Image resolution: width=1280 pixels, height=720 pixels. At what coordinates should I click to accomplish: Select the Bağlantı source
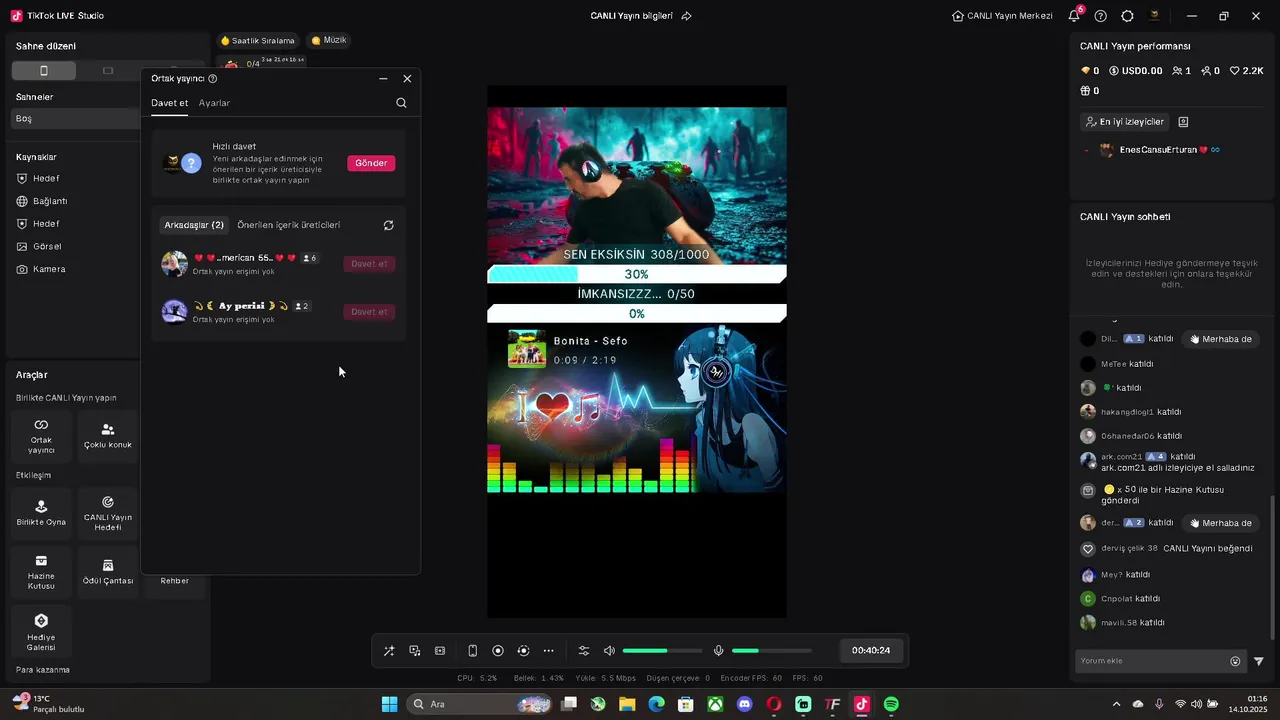coord(50,201)
